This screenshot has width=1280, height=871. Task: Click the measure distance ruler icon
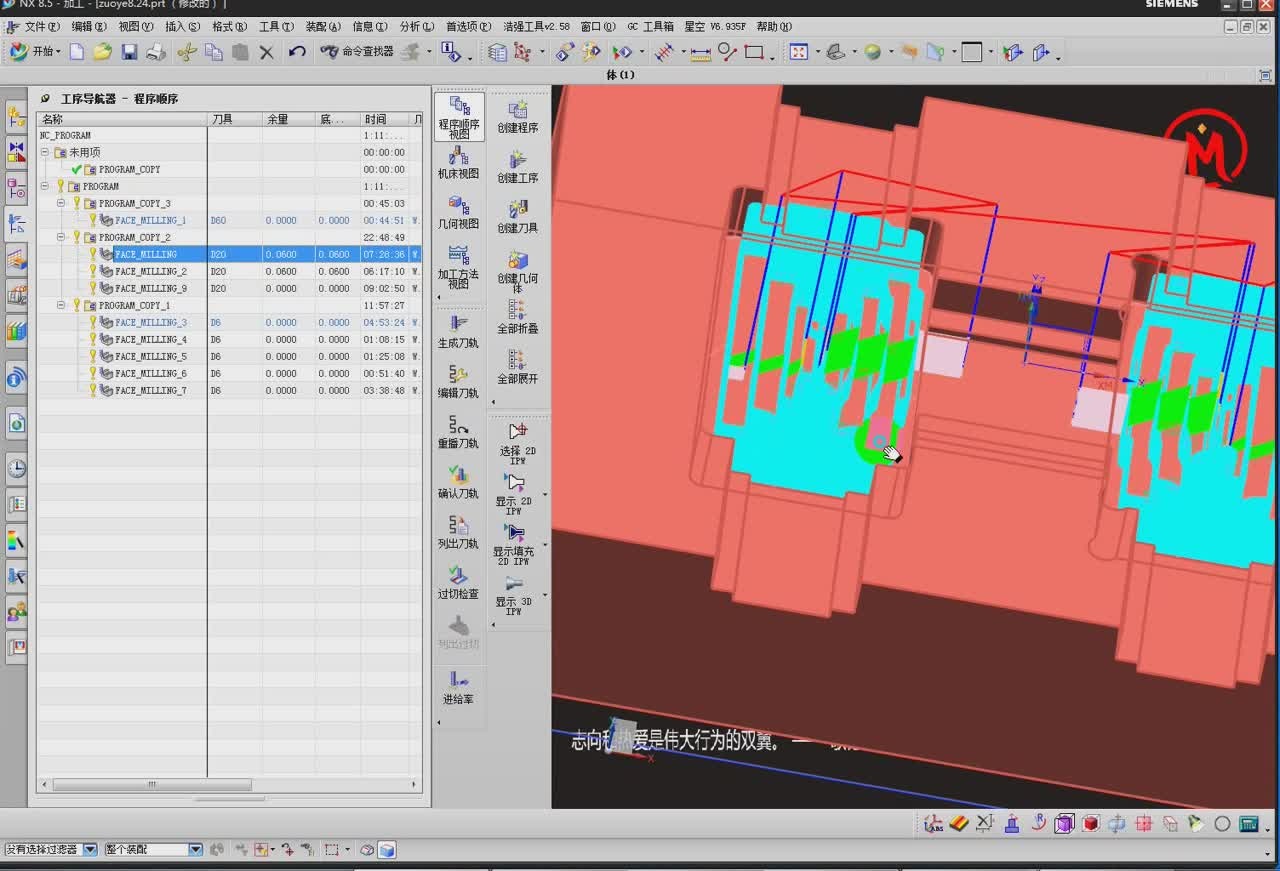(700, 52)
